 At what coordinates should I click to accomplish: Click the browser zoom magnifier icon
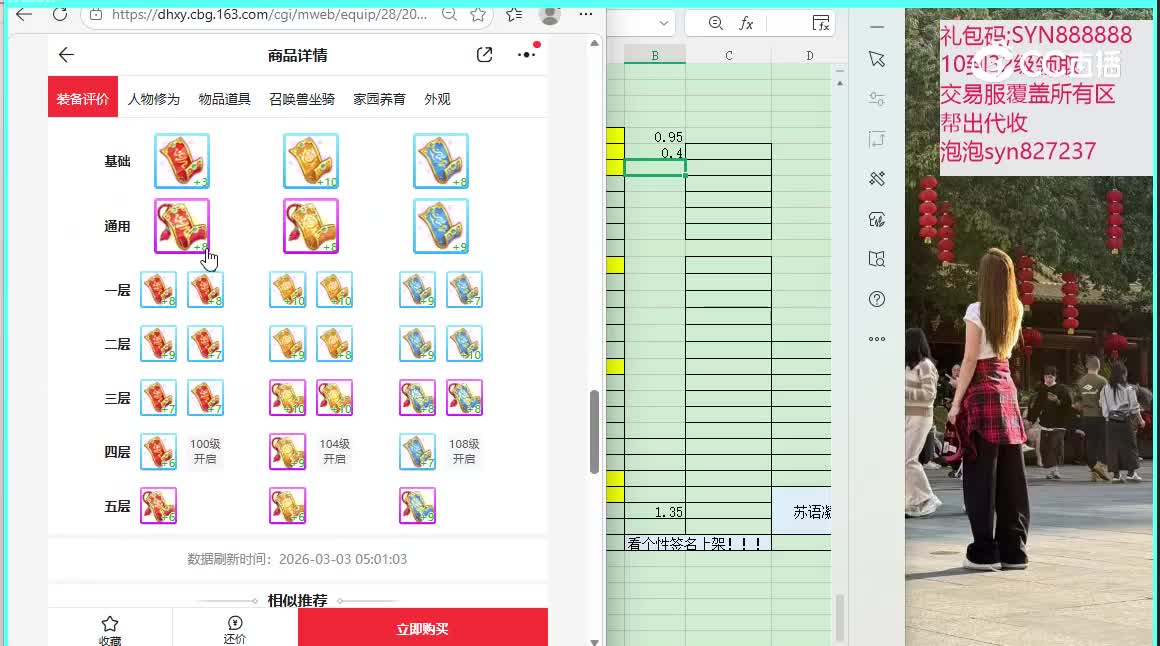tap(448, 14)
